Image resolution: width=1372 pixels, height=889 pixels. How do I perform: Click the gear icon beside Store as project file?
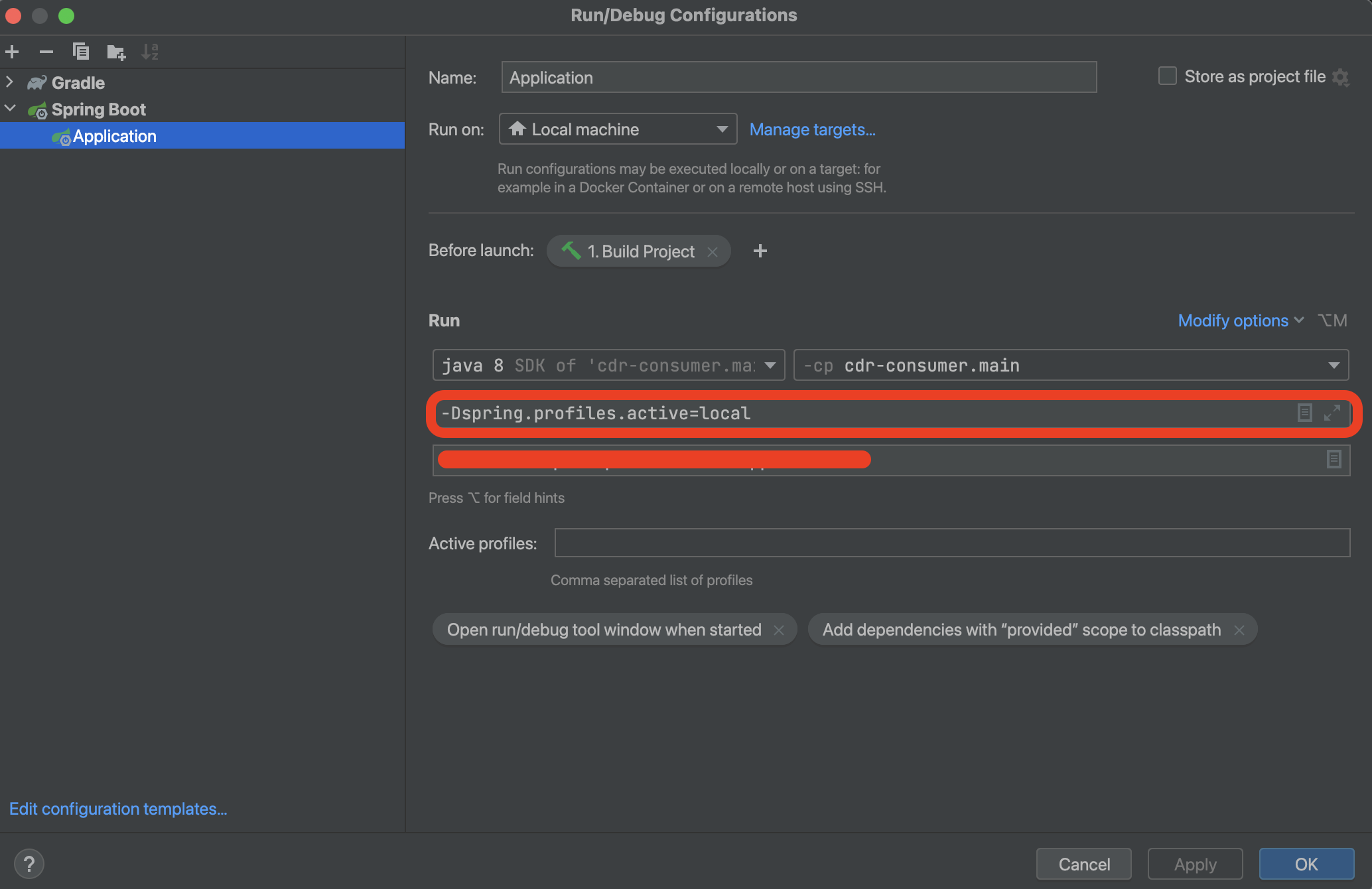pyautogui.click(x=1341, y=78)
